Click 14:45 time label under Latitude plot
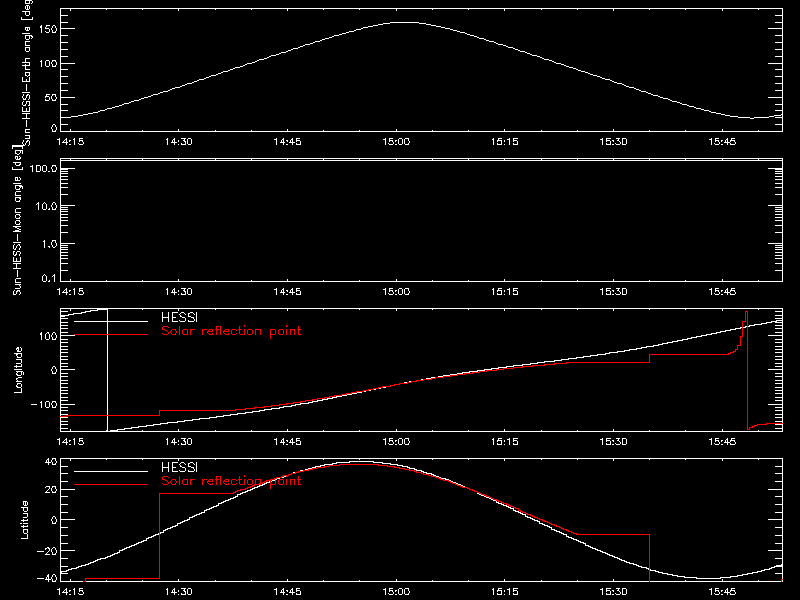Screen dimensions: 800x600 (x=287, y=592)
